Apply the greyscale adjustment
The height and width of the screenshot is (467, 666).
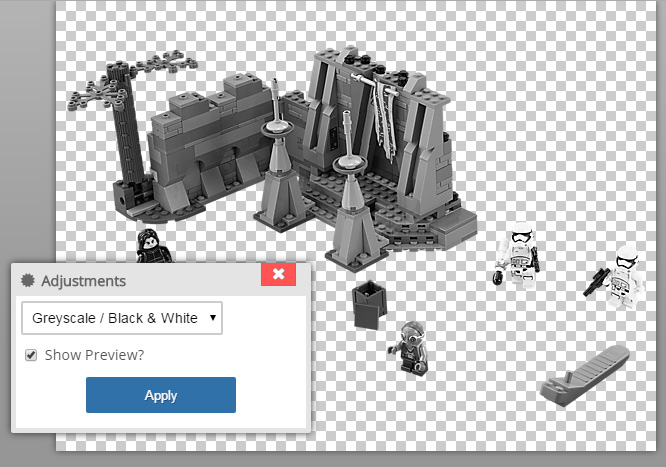coord(161,395)
